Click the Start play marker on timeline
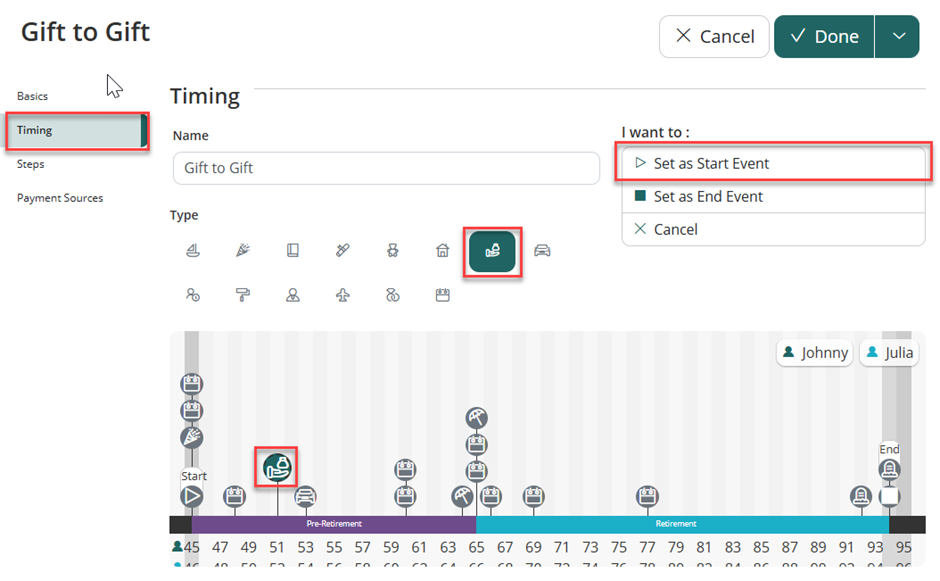The image size is (940, 581). (x=192, y=496)
